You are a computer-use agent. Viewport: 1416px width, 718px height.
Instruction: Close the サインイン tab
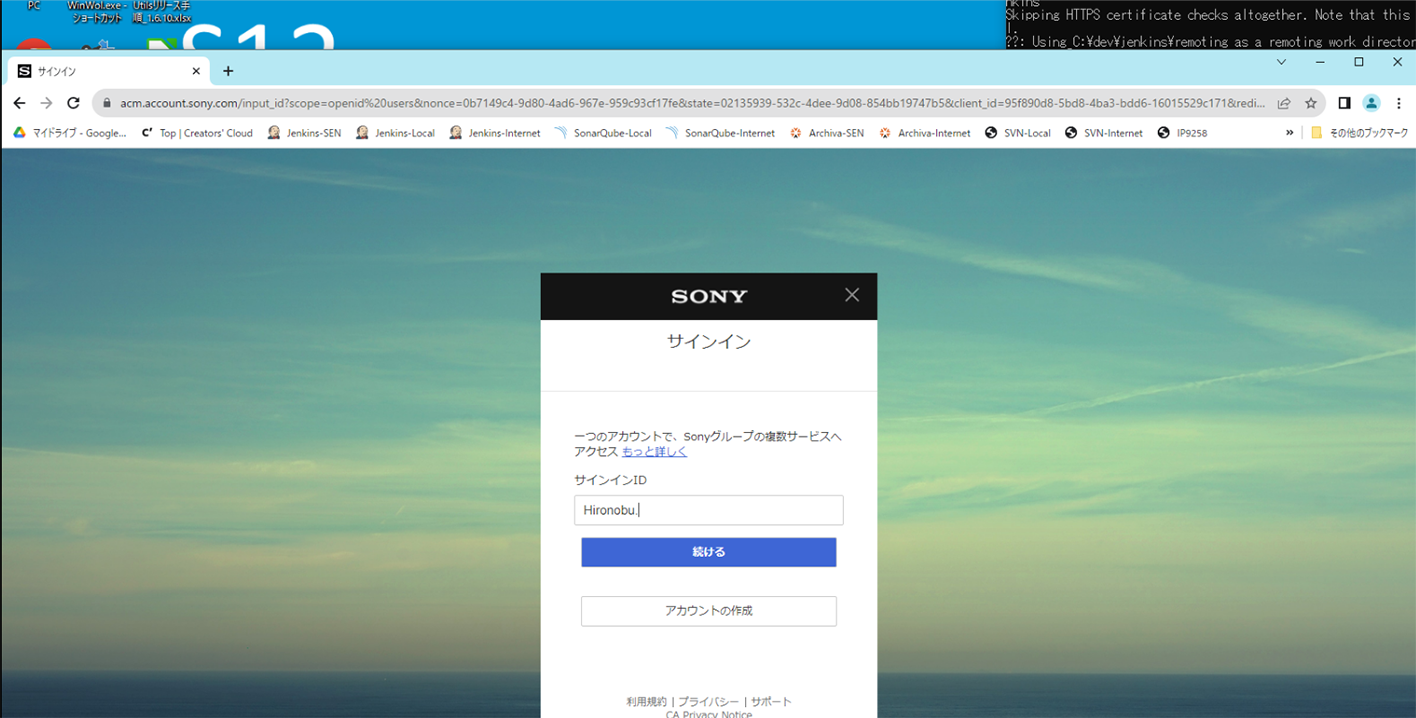tap(196, 71)
